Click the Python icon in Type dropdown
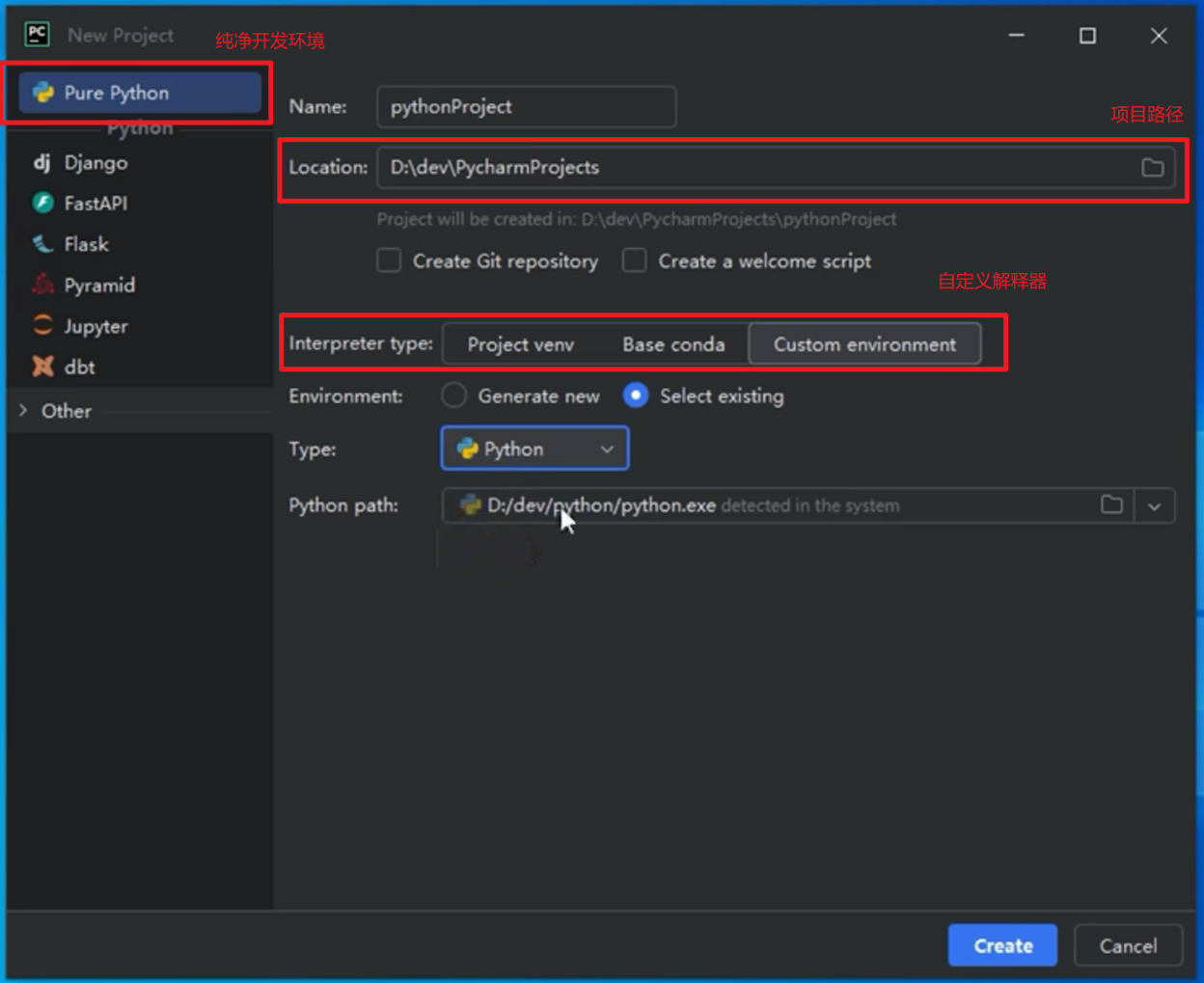 pos(468,449)
